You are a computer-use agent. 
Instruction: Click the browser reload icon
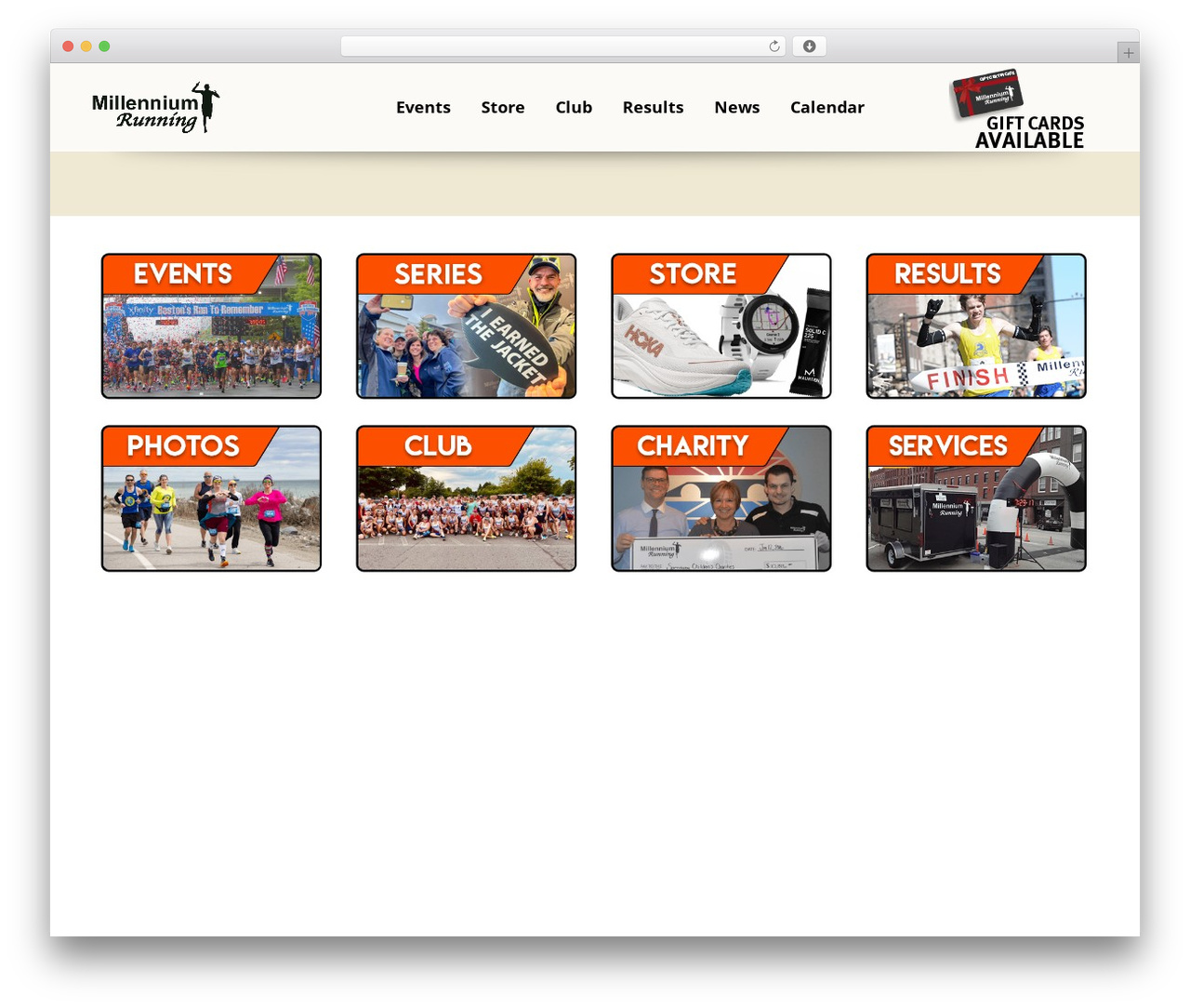(774, 46)
